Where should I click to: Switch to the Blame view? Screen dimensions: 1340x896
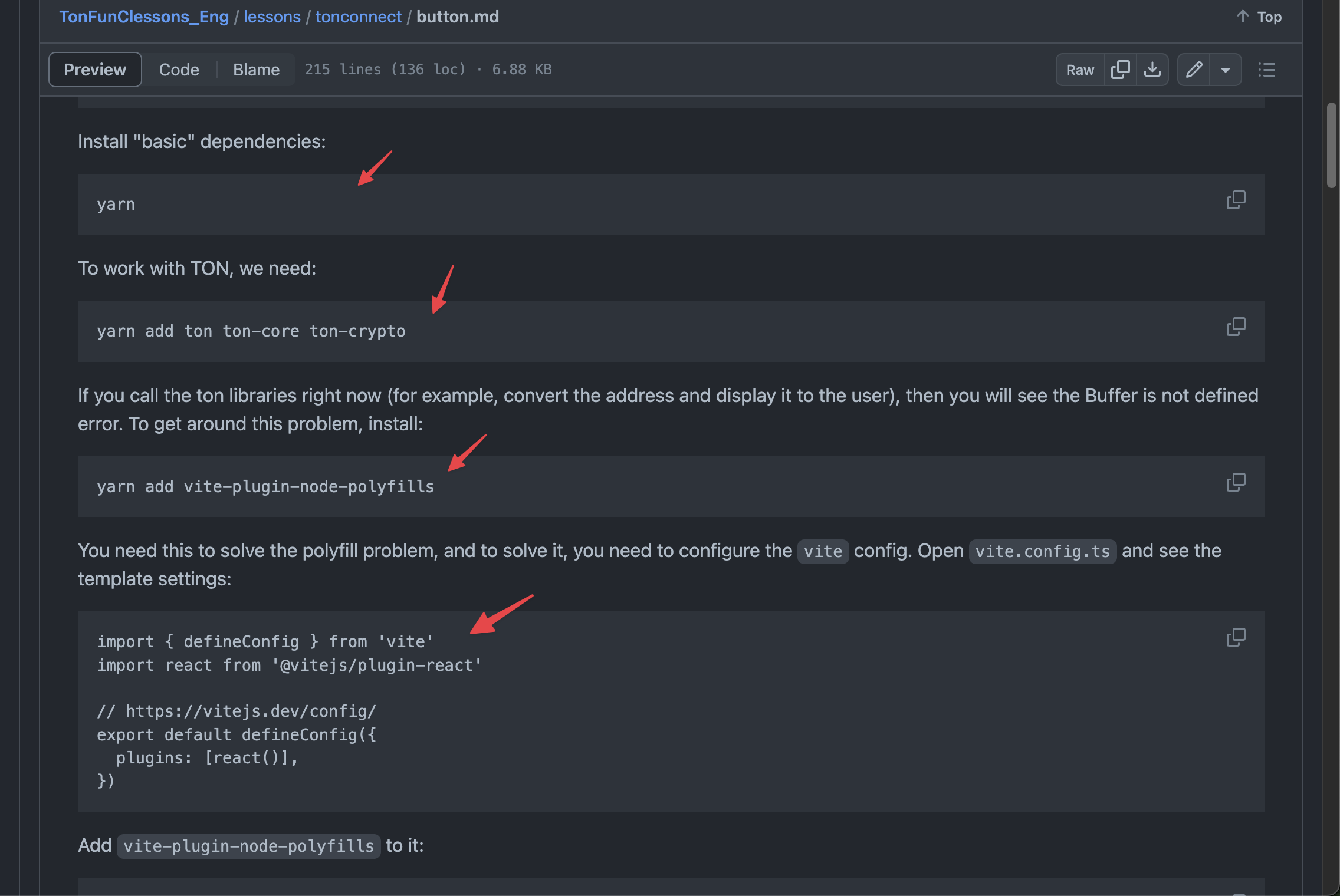click(256, 69)
